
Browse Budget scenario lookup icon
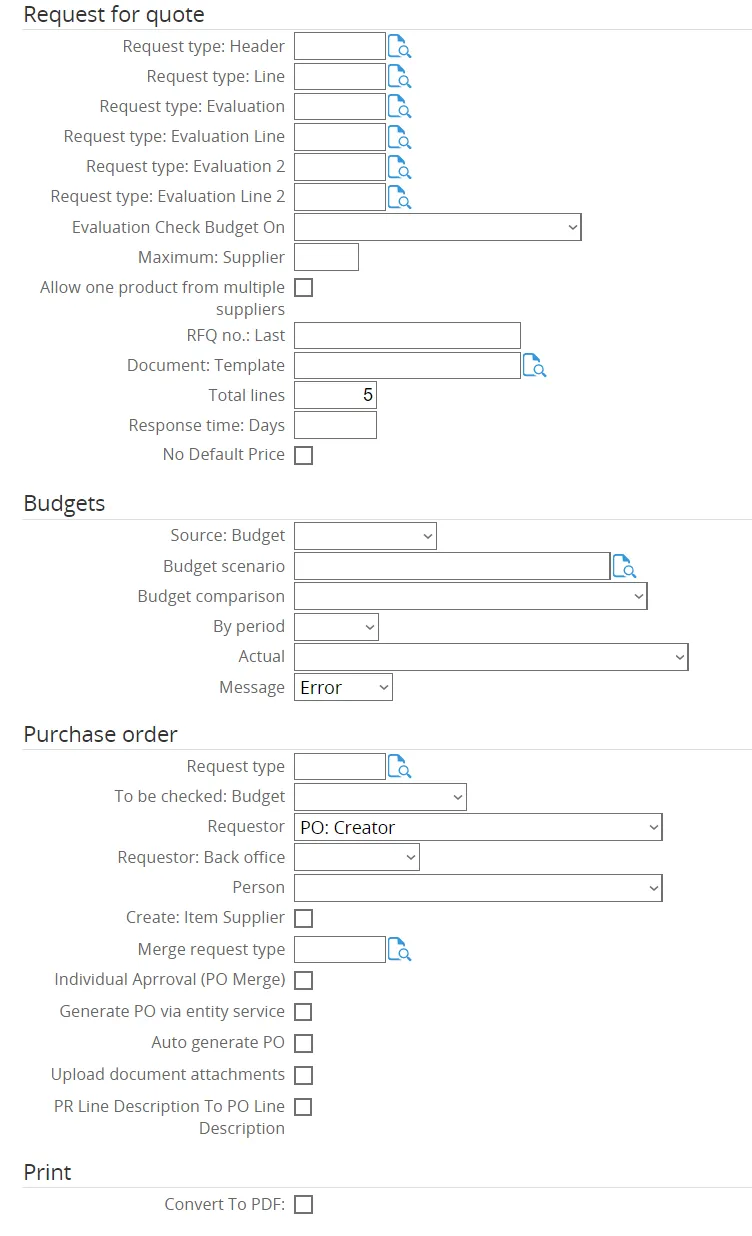pyautogui.click(x=624, y=567)
